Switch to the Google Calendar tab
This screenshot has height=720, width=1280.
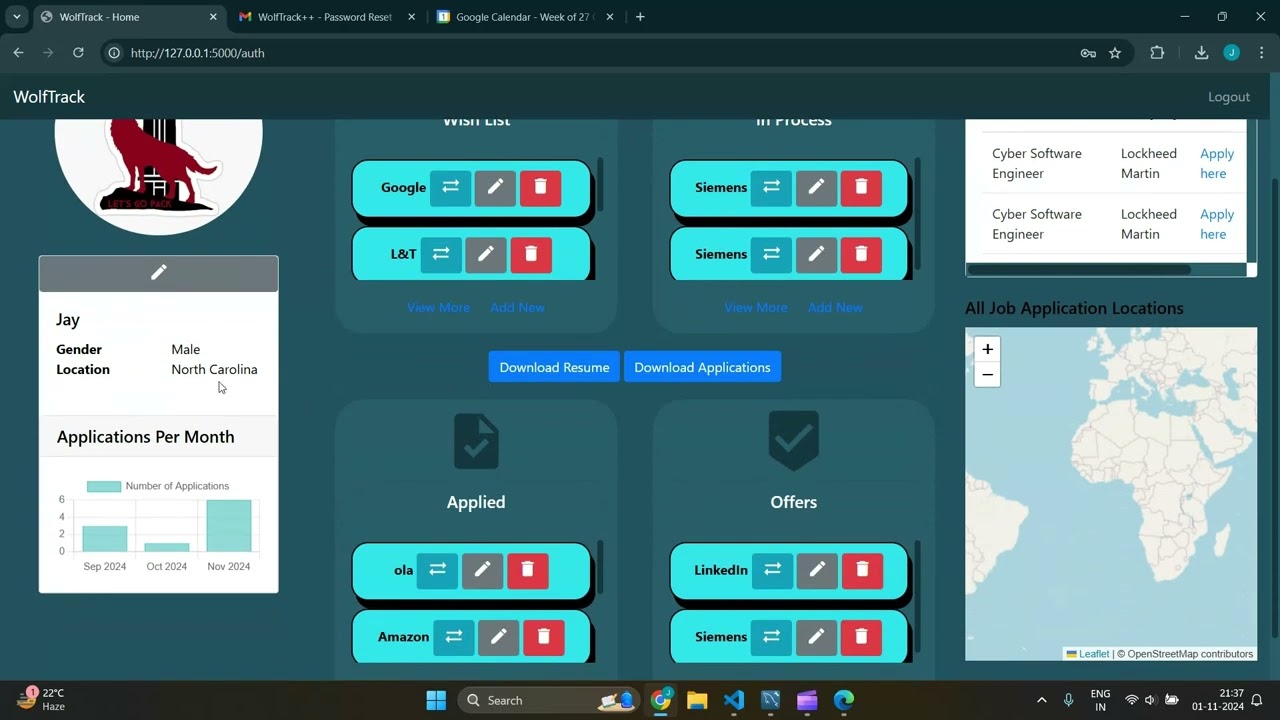(524, 17)
